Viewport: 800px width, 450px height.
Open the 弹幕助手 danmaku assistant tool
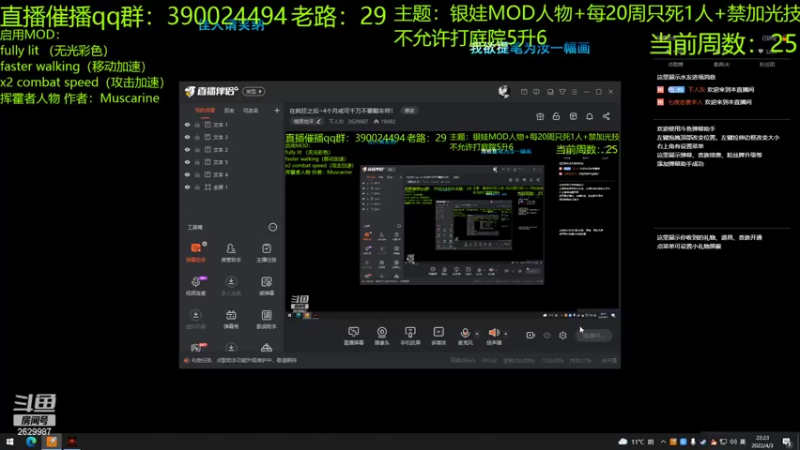click(x=196, y=252)
